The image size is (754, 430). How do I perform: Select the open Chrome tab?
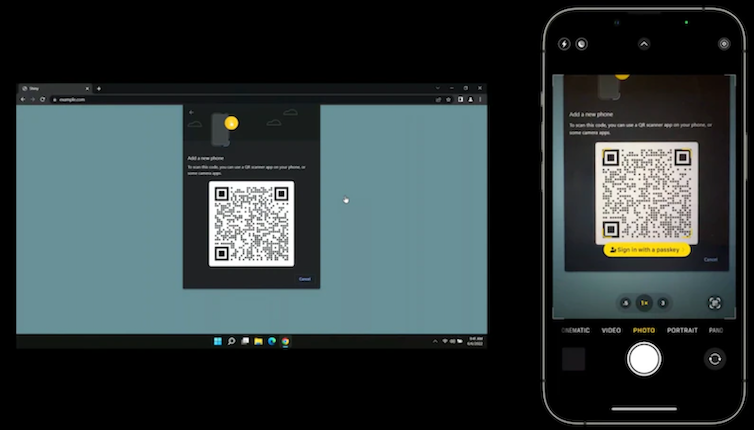[55, 89]
